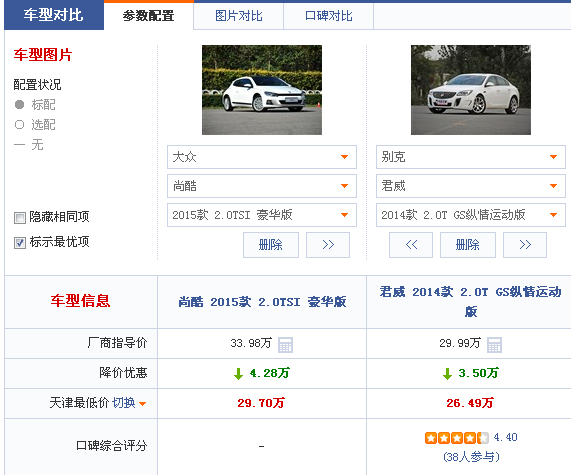This screenshot has height=475, width=571.
Task: Open the white 君威 car thumbnail
Action: click(470, 90)
